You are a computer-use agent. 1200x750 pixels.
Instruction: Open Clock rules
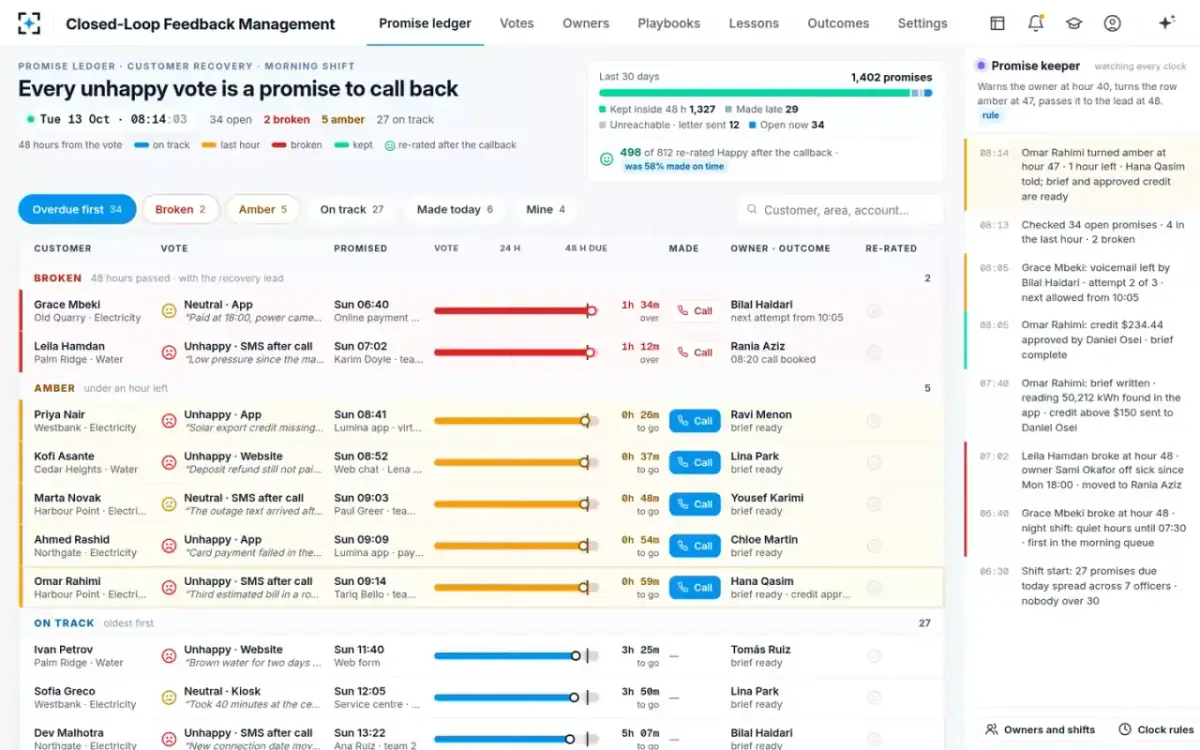1156,730
